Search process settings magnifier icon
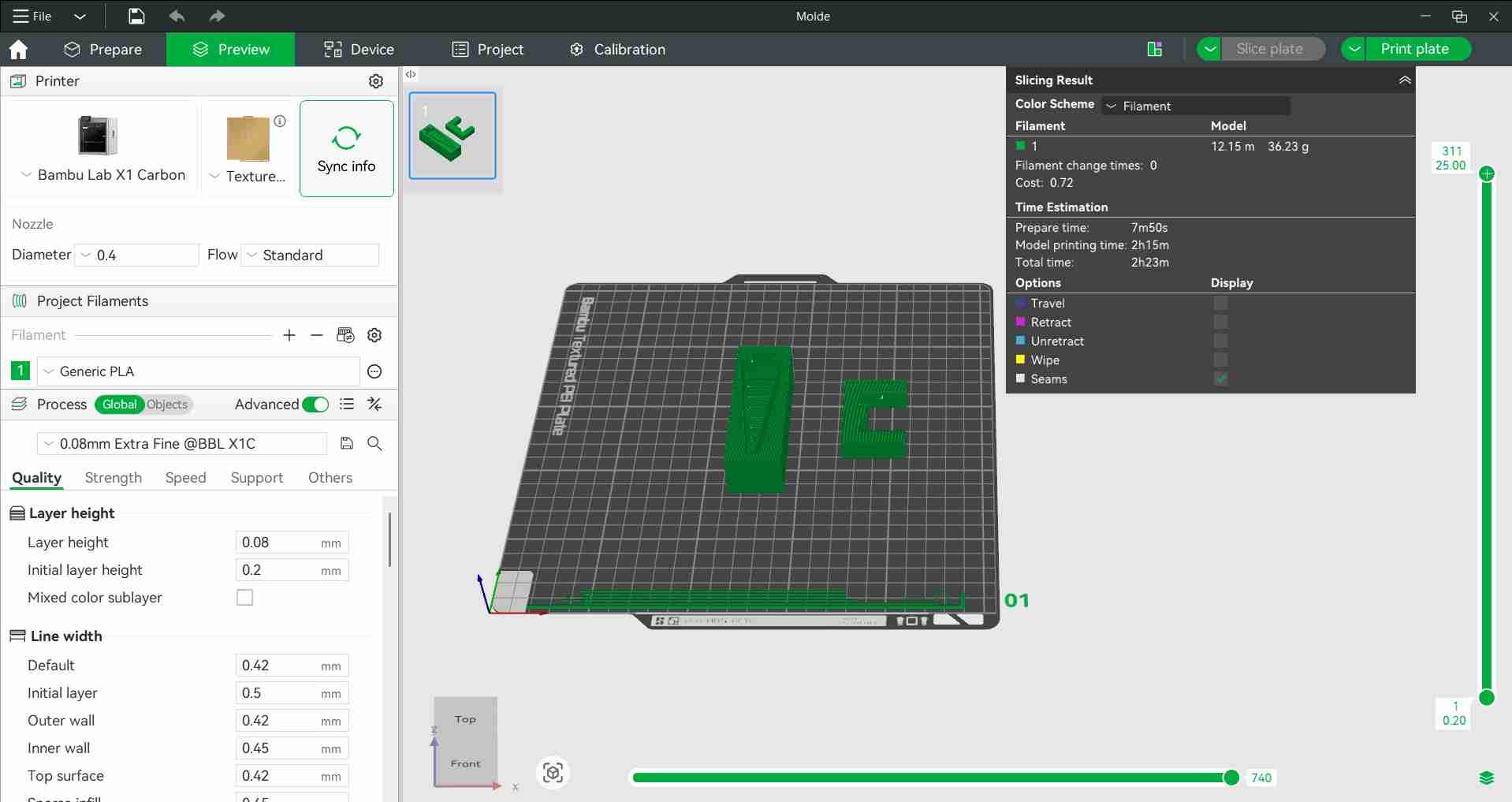The width and height of the screenshot is (1512, 802). 375,443
